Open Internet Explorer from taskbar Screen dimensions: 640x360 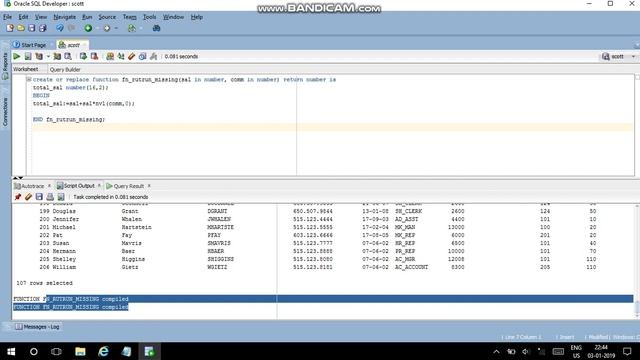click(x=104, y=351)
